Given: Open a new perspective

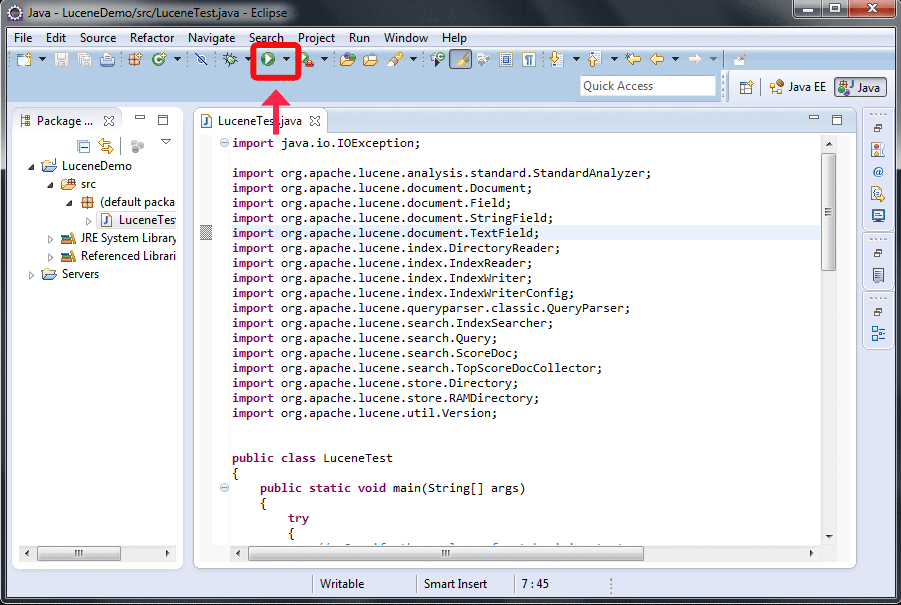Looking at the screenshot, I should coord(745,87).
